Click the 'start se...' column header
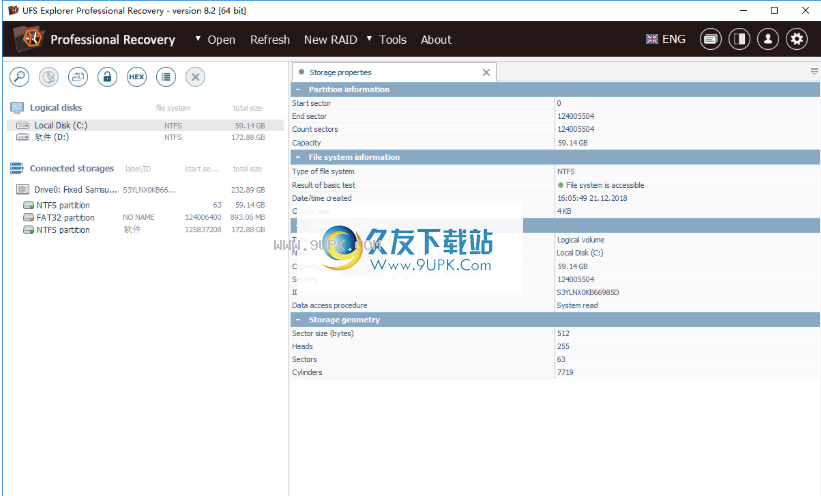The height and width of the screenshot is (496, 821). click(202, 169)
